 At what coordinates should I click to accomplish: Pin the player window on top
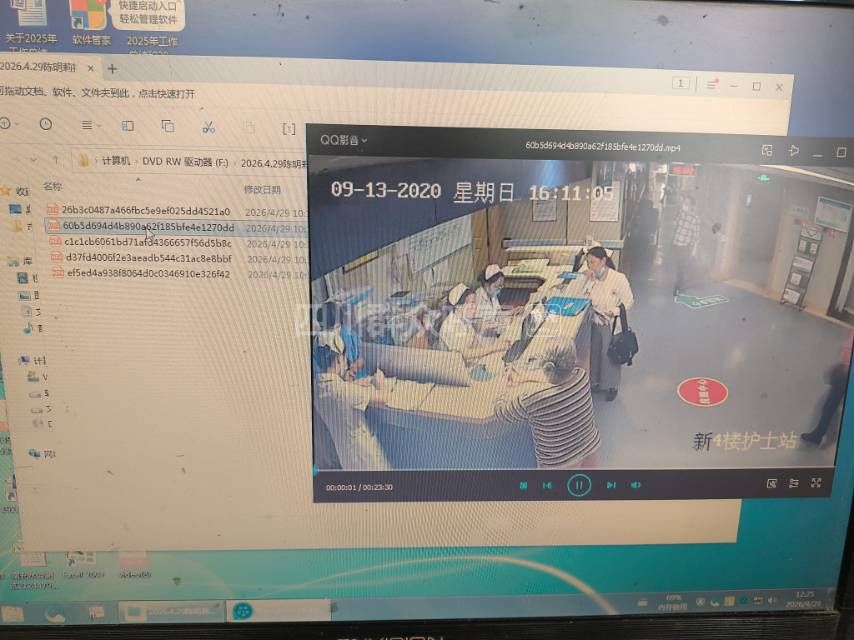pyautogui.click(x=794, y=151)
